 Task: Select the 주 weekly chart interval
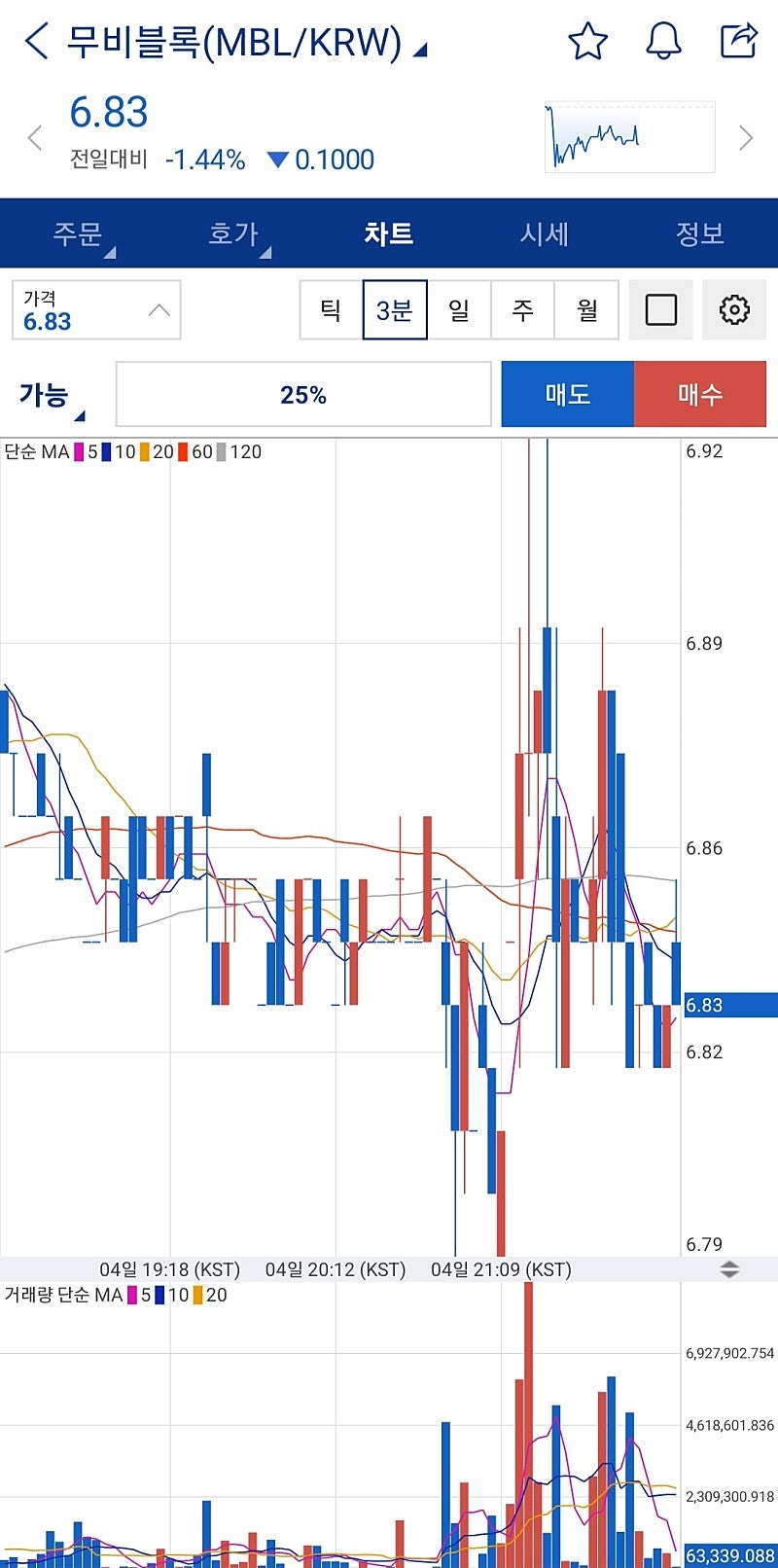[523, 310]
